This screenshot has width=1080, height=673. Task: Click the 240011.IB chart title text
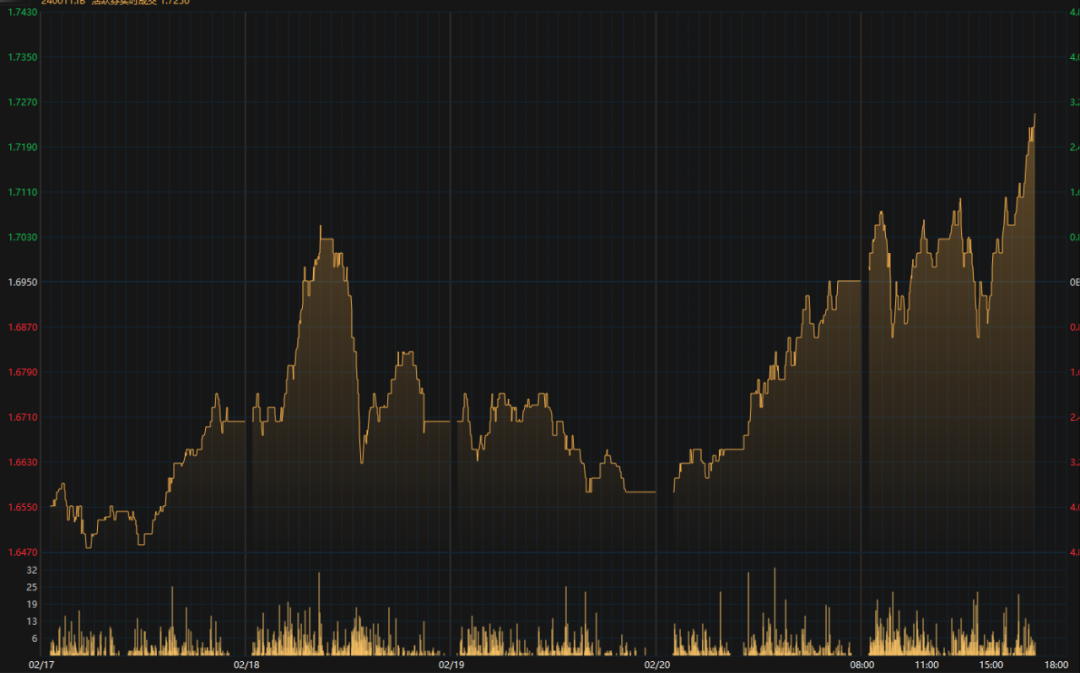coord(63,2)
